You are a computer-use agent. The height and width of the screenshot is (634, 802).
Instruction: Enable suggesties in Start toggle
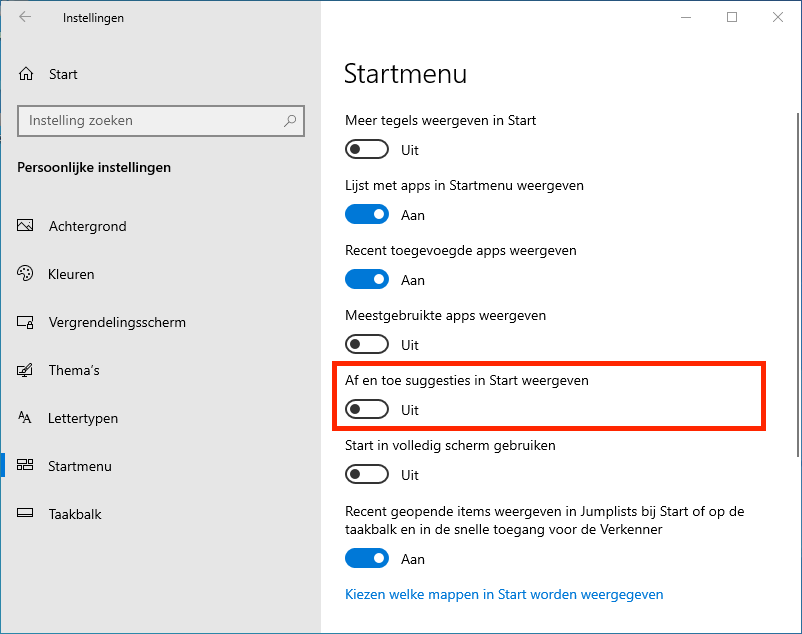[366, 410]
